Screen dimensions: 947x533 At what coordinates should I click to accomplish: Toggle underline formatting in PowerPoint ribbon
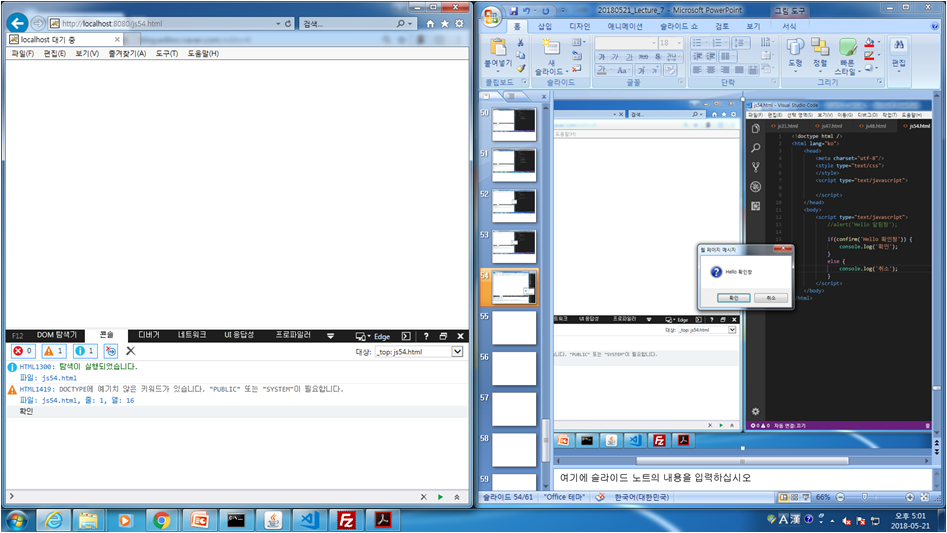point(629,57)
